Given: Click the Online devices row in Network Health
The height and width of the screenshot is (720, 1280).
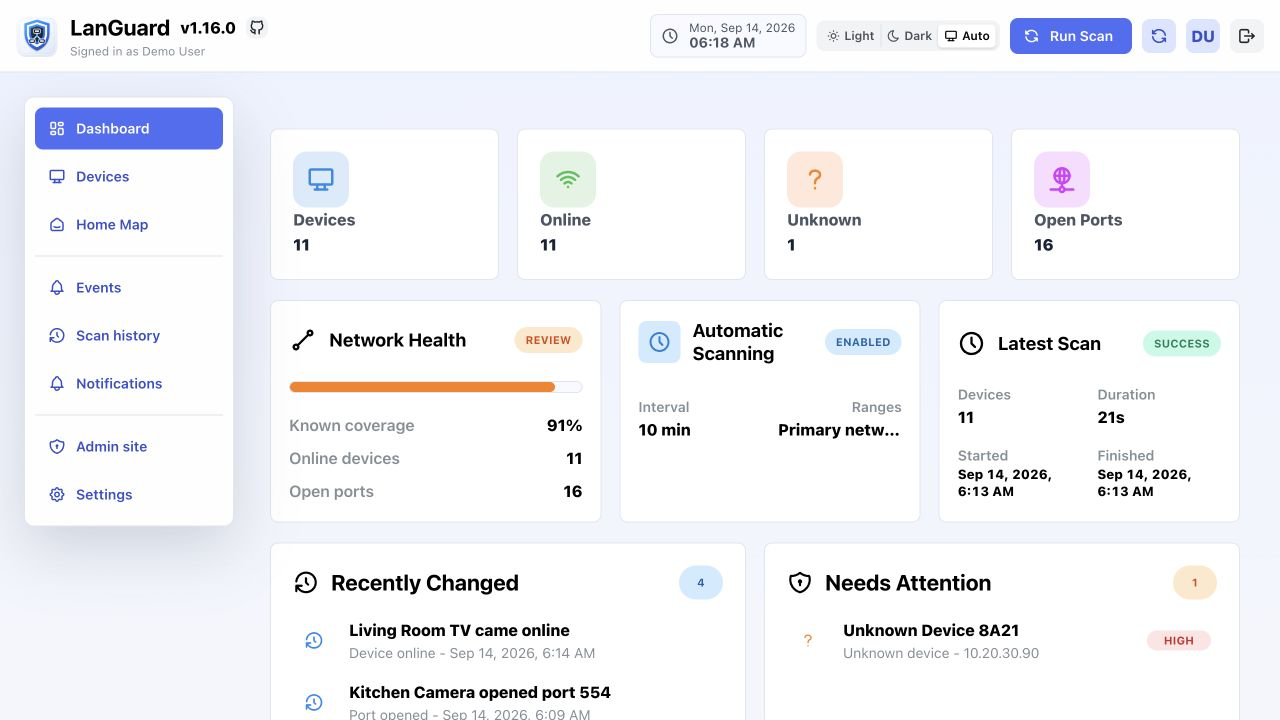Looking at the screenshot, I should (x=436, y=458).
